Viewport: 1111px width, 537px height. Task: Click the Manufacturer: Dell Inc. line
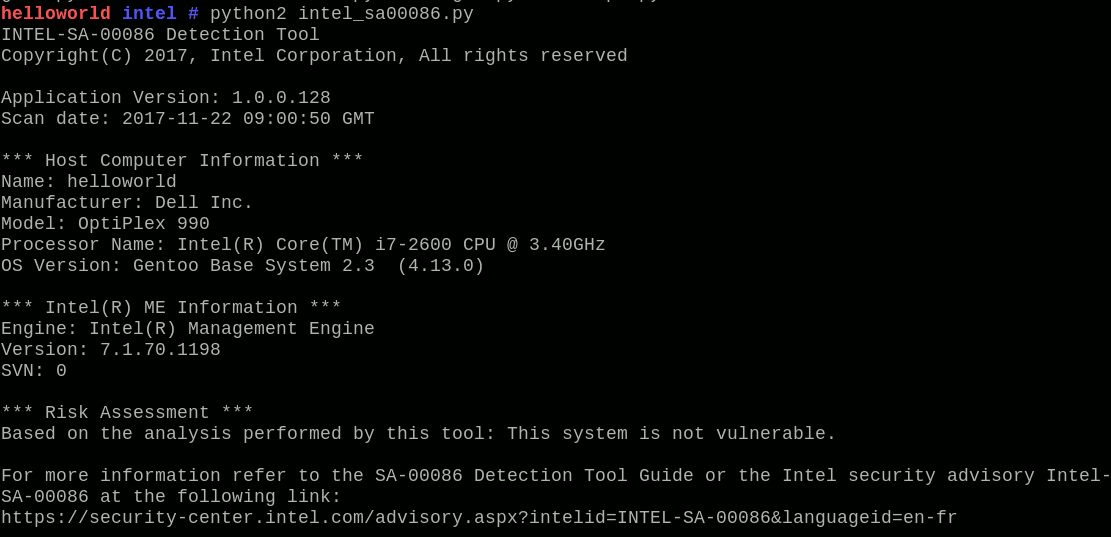[127, 203]
